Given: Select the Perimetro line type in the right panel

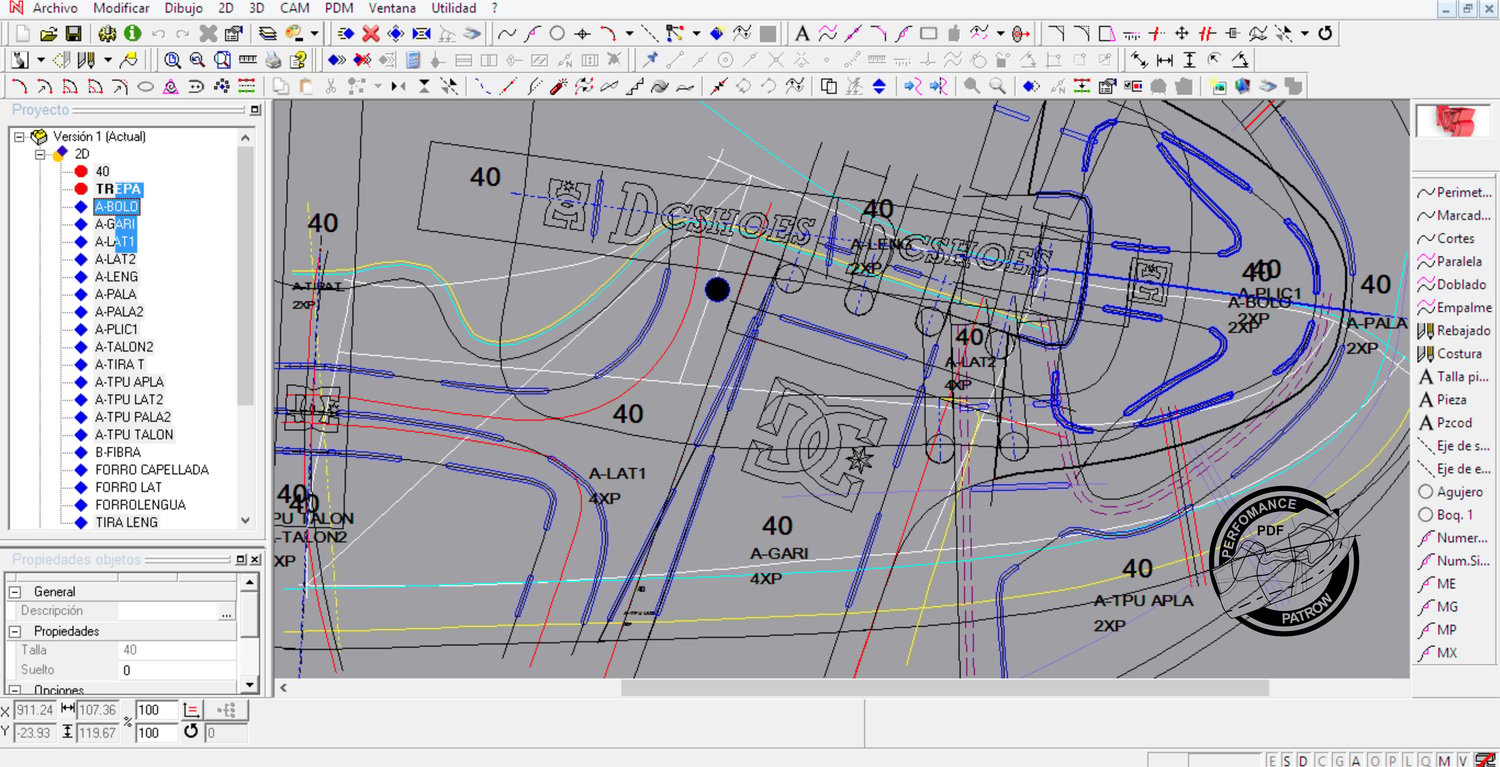Looking at the screenshot, I should click(x=1454, y=192).
